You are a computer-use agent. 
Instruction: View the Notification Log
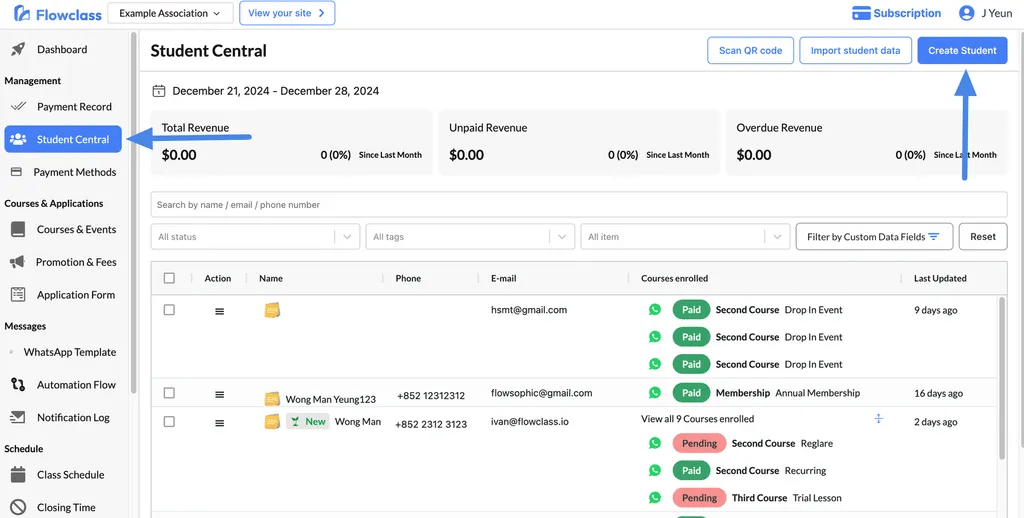pos(65,417)
